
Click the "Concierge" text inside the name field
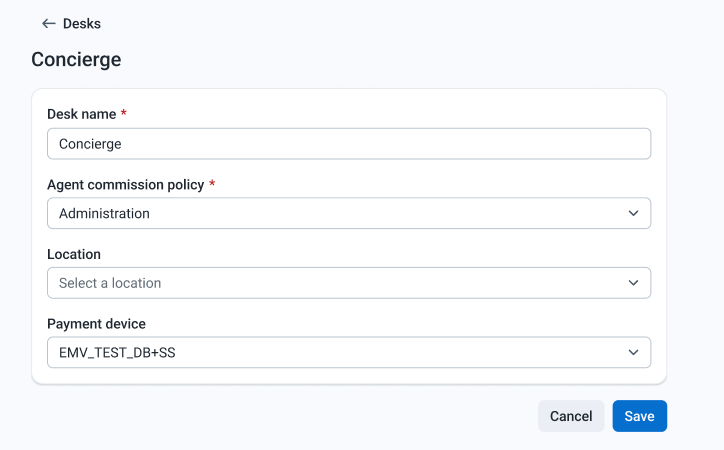(90, 144)
